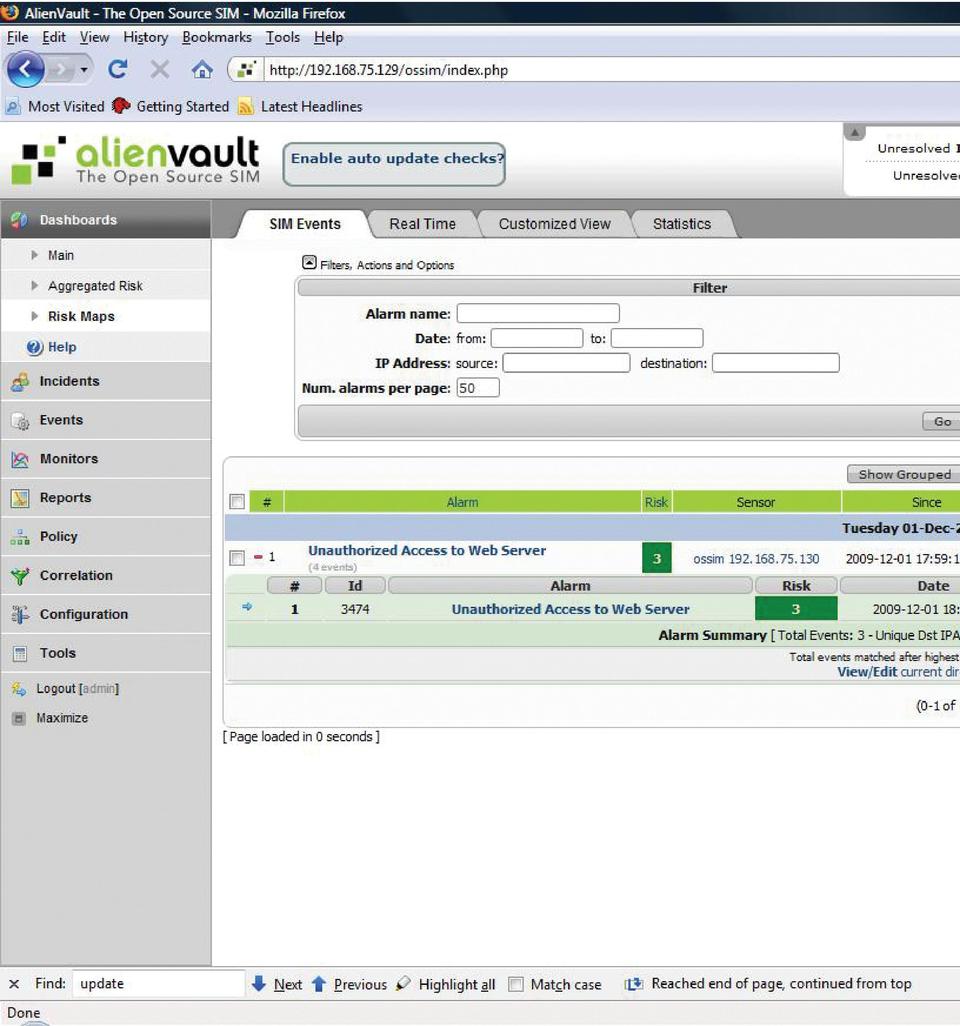Viewport: 960px width, 1026px height.
Task: Click the Maximize icon in the sidebar
Action: pos(20,718)
